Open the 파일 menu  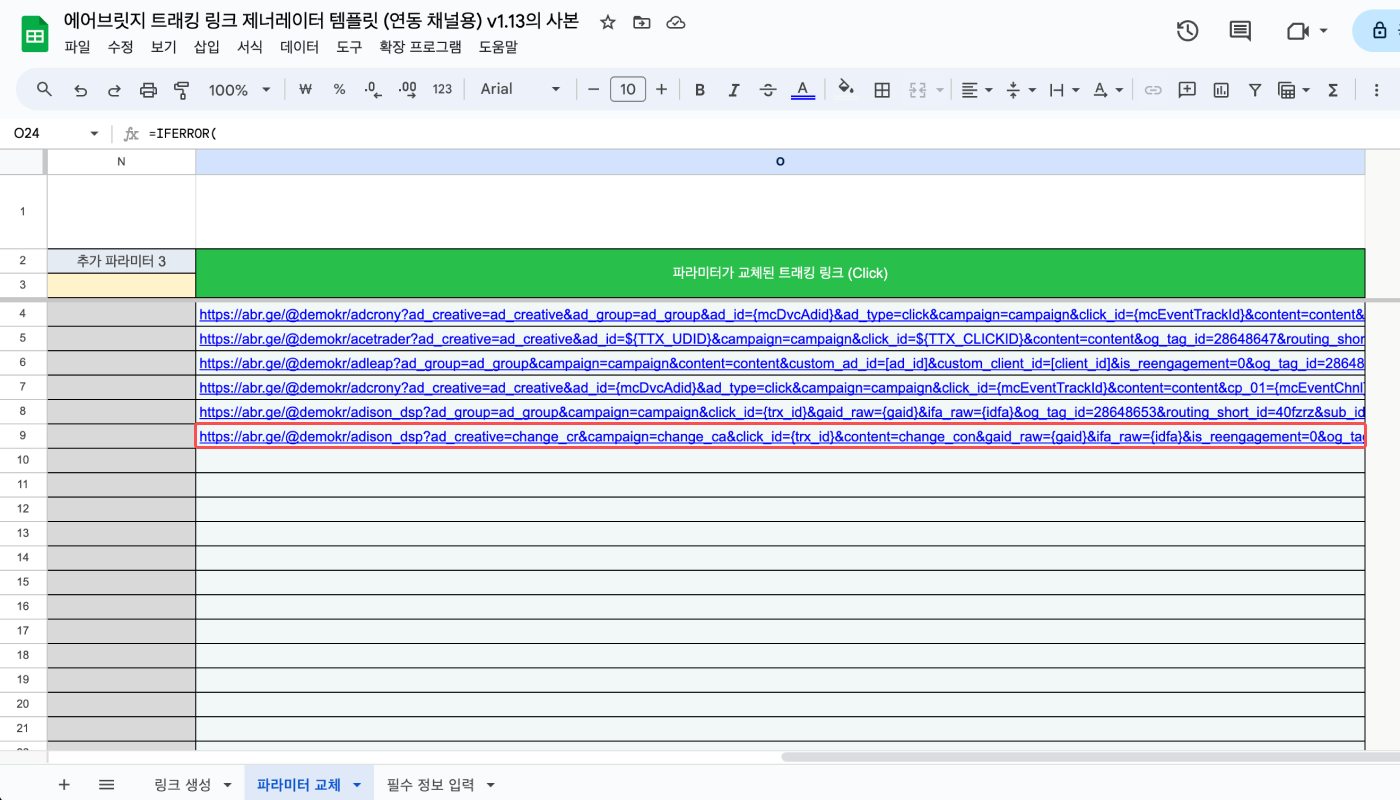tap(77, 47)
